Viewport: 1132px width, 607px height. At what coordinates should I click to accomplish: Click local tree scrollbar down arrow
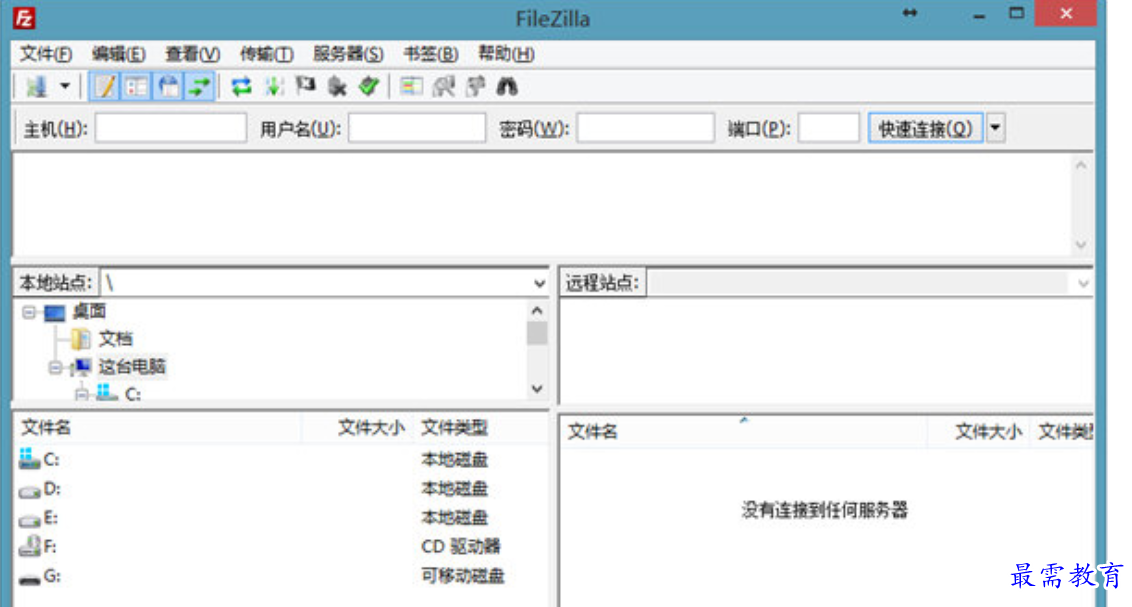point(536,389)
